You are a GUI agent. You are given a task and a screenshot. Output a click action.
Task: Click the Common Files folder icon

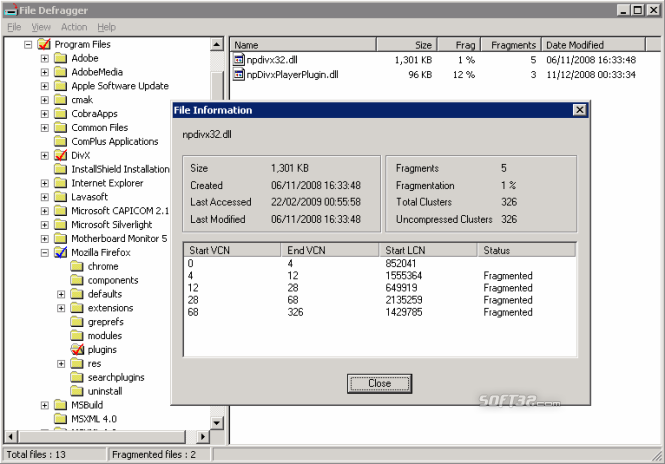tap(61, 128)
